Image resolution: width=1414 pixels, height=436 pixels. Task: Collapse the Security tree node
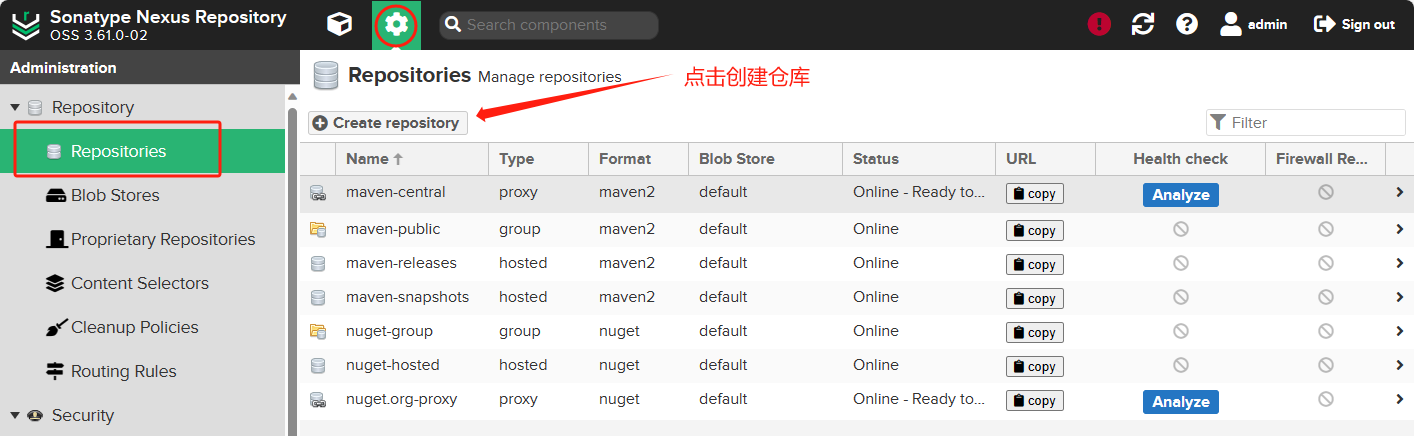click(x=15, y=415)
